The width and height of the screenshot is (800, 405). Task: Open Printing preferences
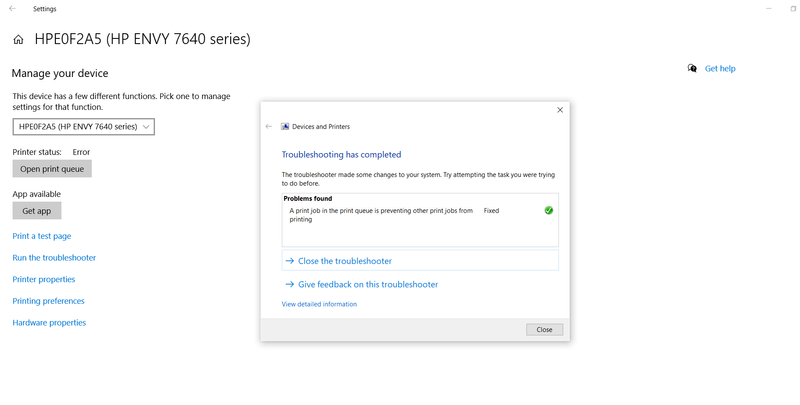(x=48, y=301)
